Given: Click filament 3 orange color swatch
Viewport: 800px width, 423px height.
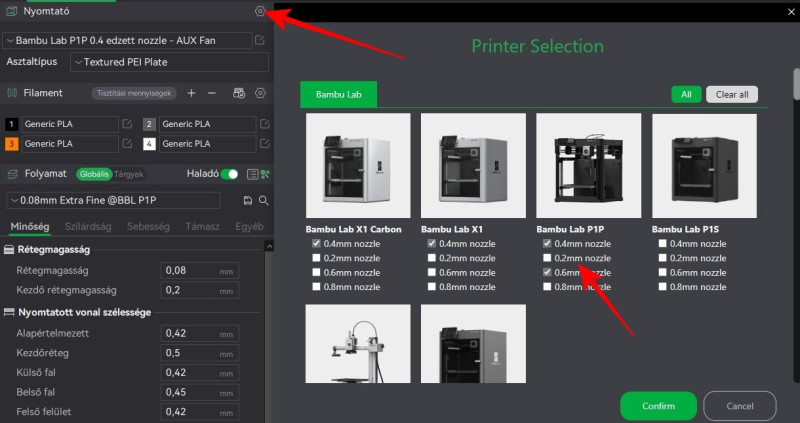Looking at the screenshot, I should pos(11,144).
